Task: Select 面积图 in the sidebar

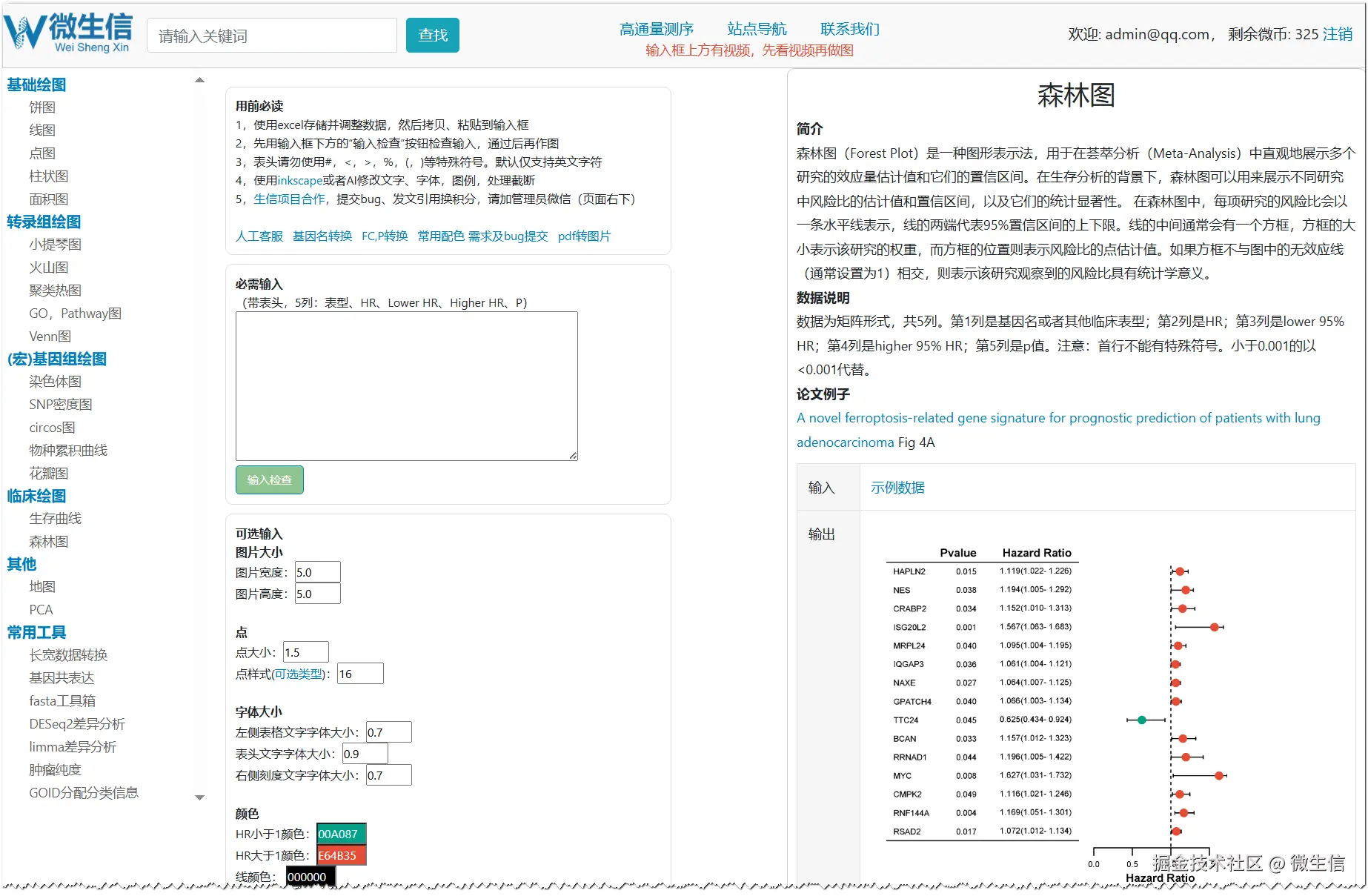Action: (49, 199)
